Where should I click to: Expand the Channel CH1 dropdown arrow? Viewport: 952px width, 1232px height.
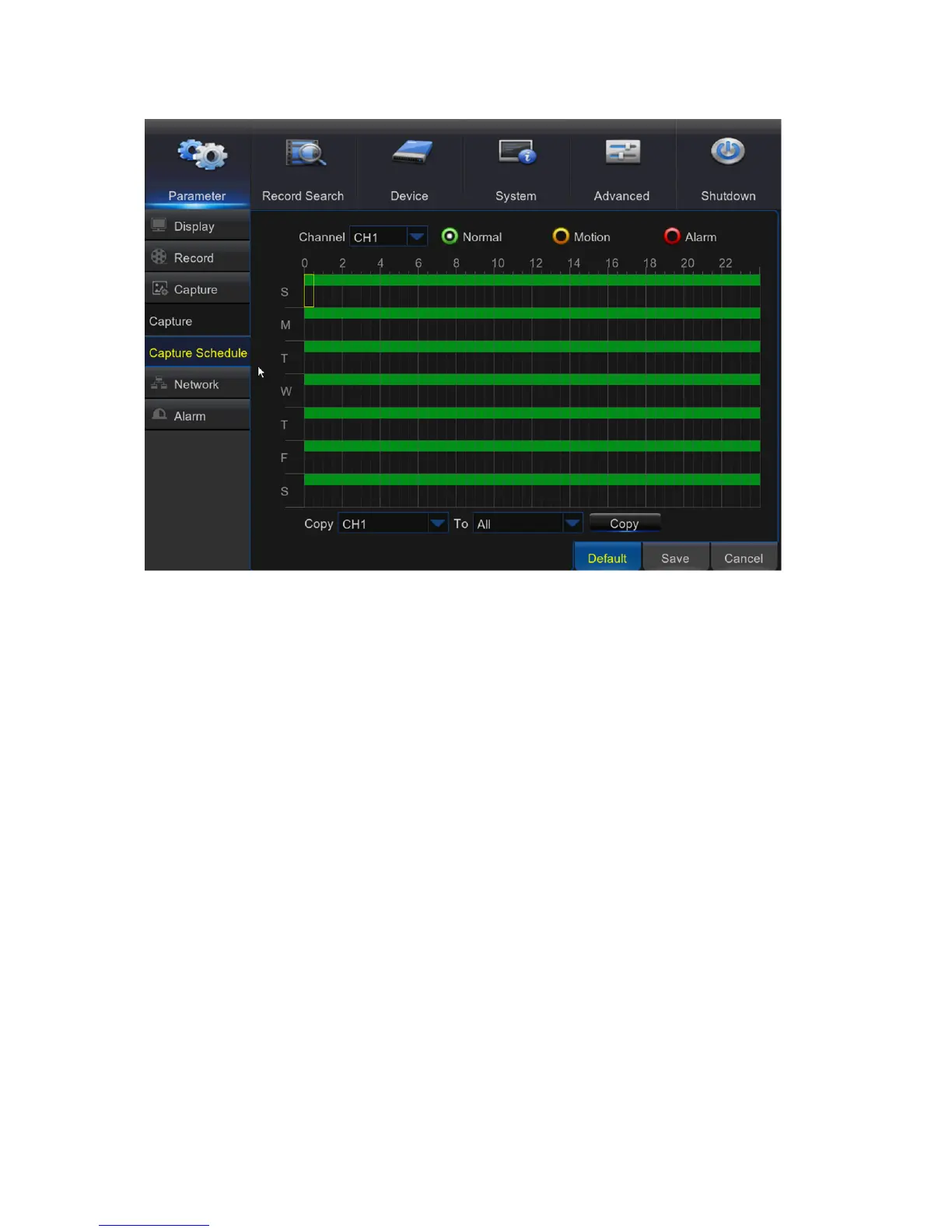pos(417,236)
